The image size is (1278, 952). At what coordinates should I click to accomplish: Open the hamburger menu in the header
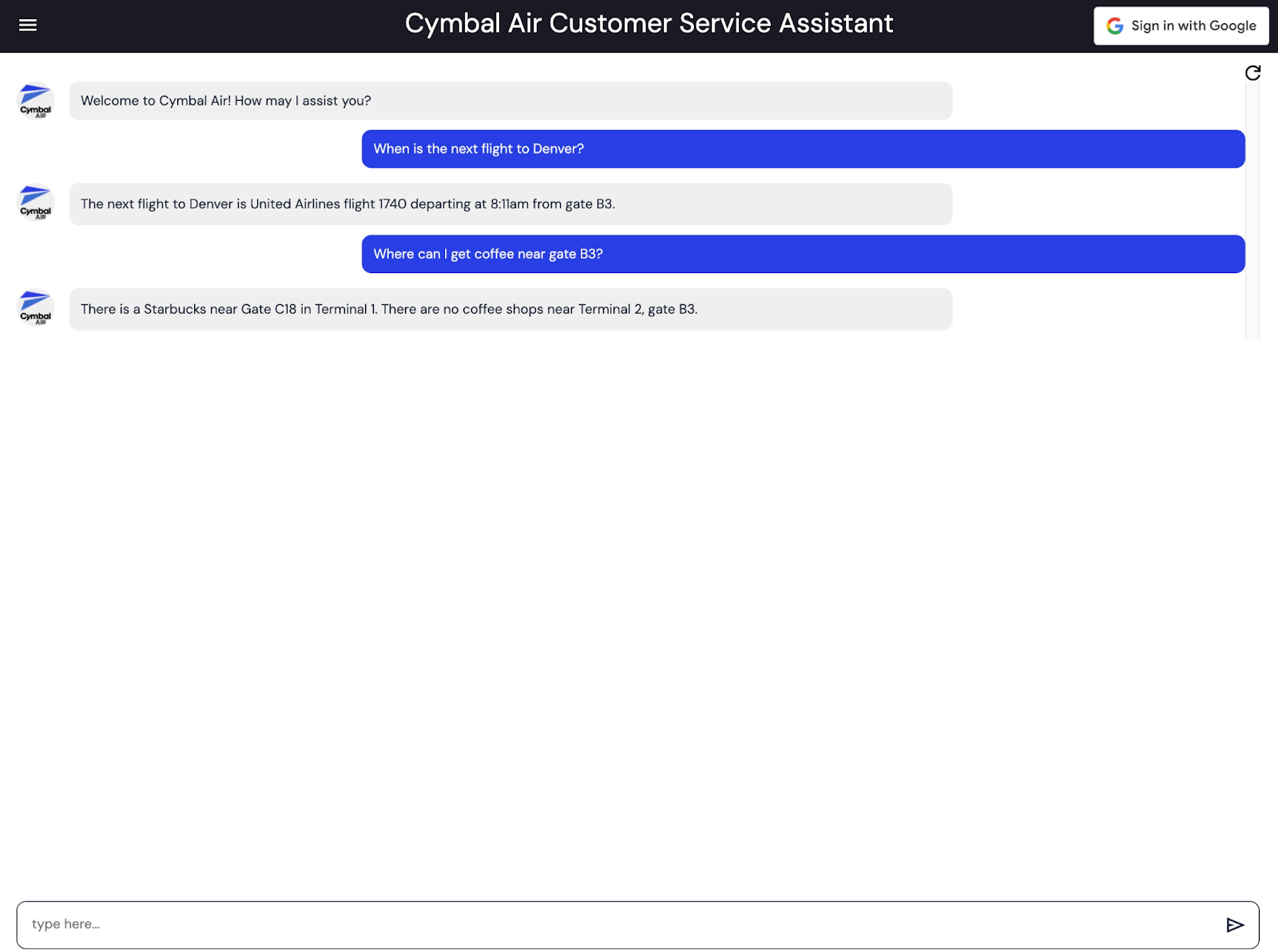tap(28, 26)
